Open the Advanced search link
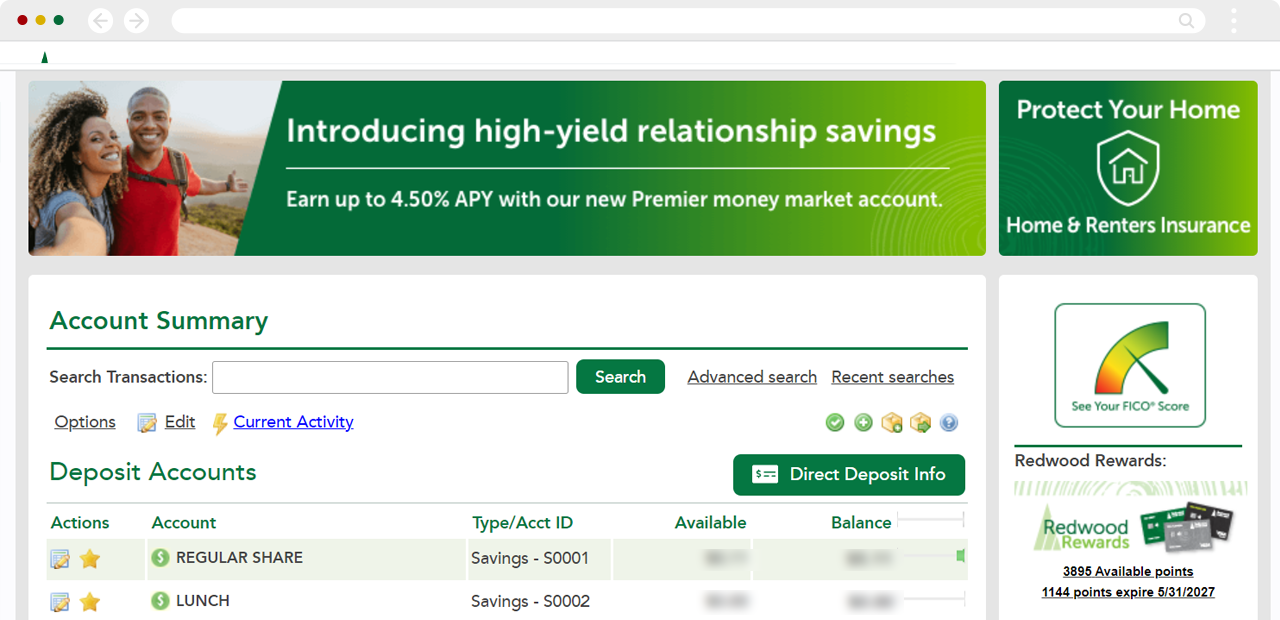1280x620 pixels. pyautogui.click(x=752, y=377)
